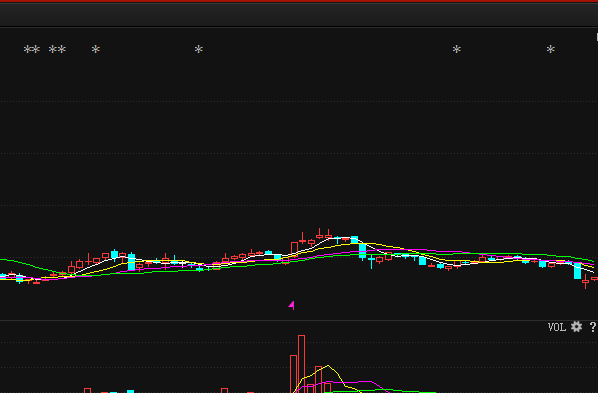Click the fourth asterisk marker above chart middle
The image size is (598, 393).
199,50
